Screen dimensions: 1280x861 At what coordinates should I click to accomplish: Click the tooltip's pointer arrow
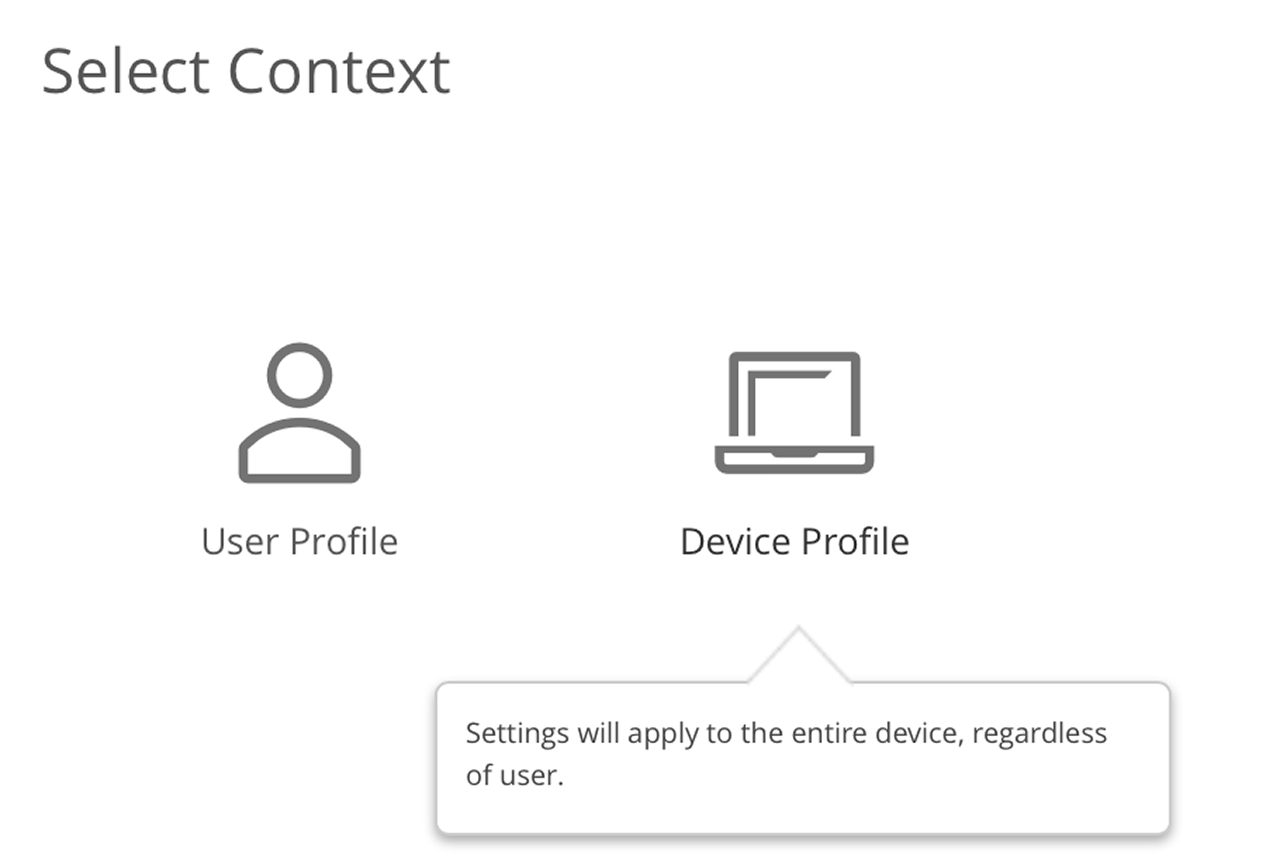click(798, 657)
